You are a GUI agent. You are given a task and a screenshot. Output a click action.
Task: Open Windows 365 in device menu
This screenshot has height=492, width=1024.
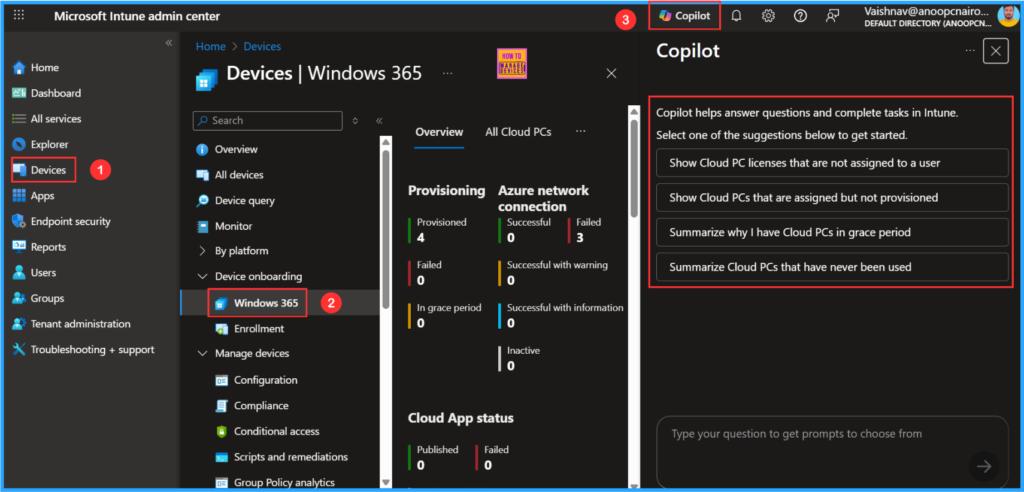265,303
